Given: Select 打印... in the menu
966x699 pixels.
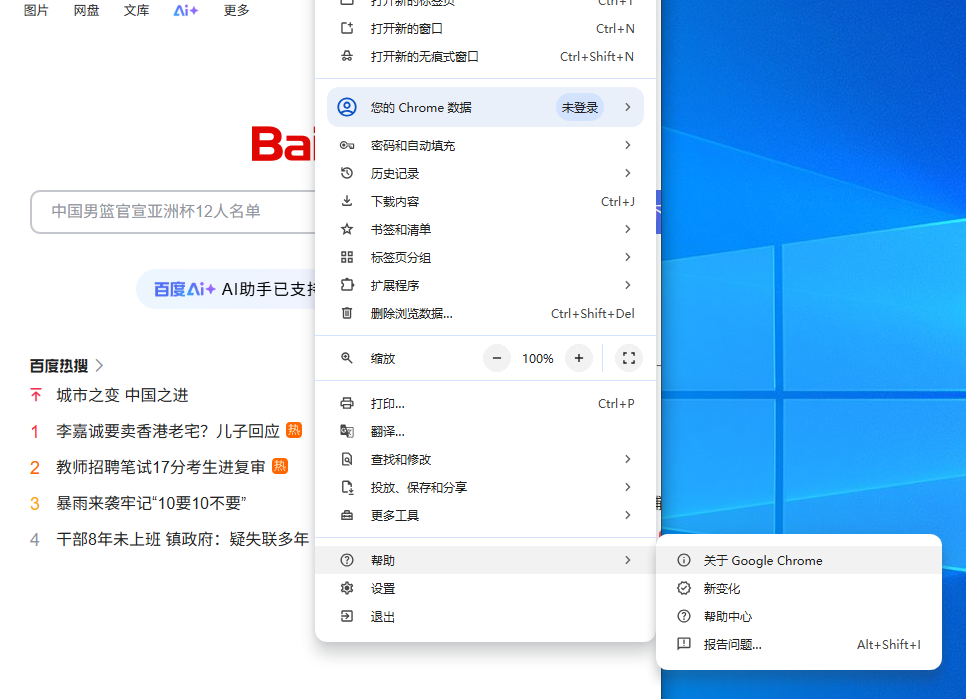Looking at the screenshot, I should [485, 403].
